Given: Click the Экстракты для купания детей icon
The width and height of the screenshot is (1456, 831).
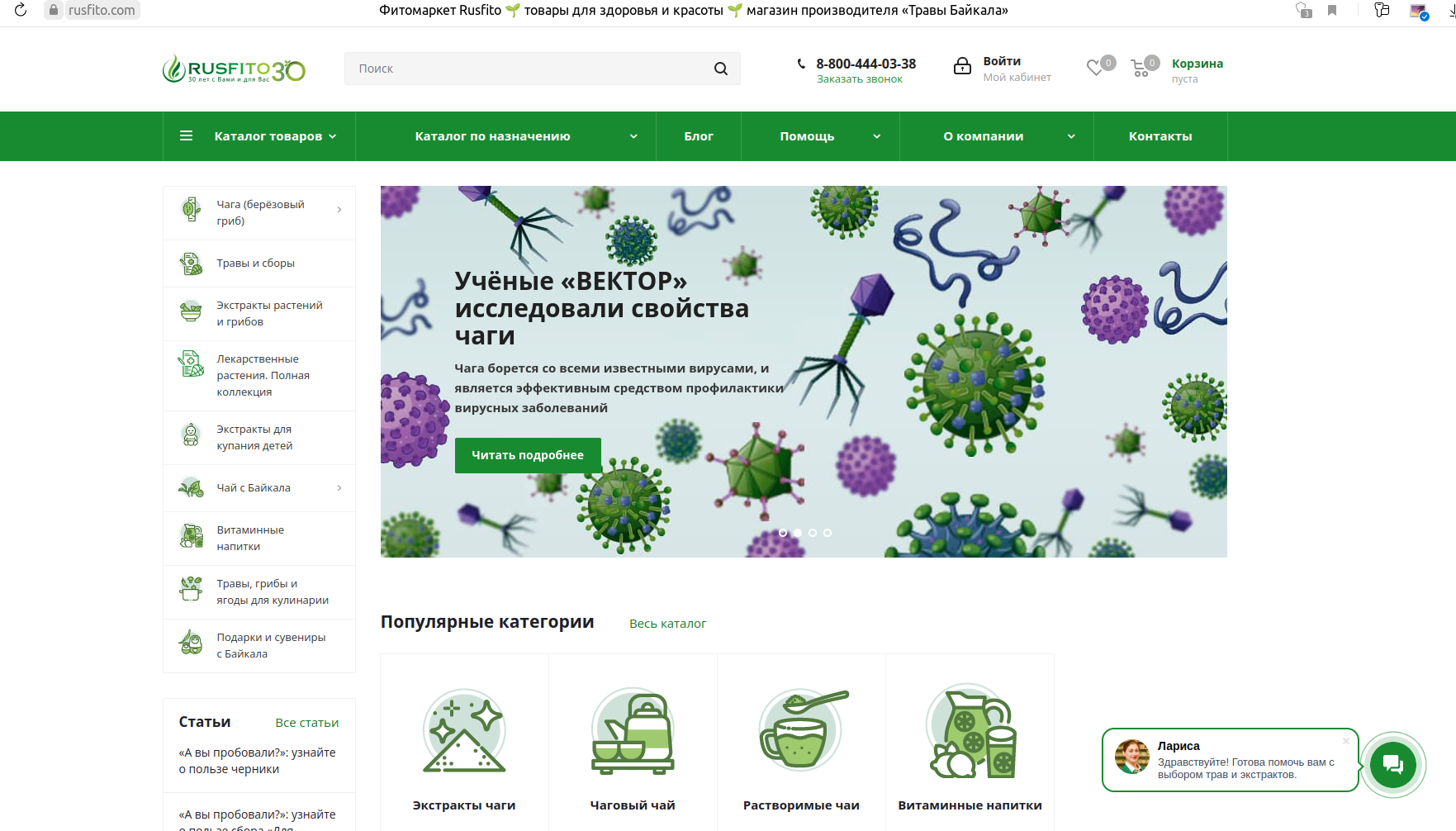Looking at the screenshot, I should (x=191, y=434).
